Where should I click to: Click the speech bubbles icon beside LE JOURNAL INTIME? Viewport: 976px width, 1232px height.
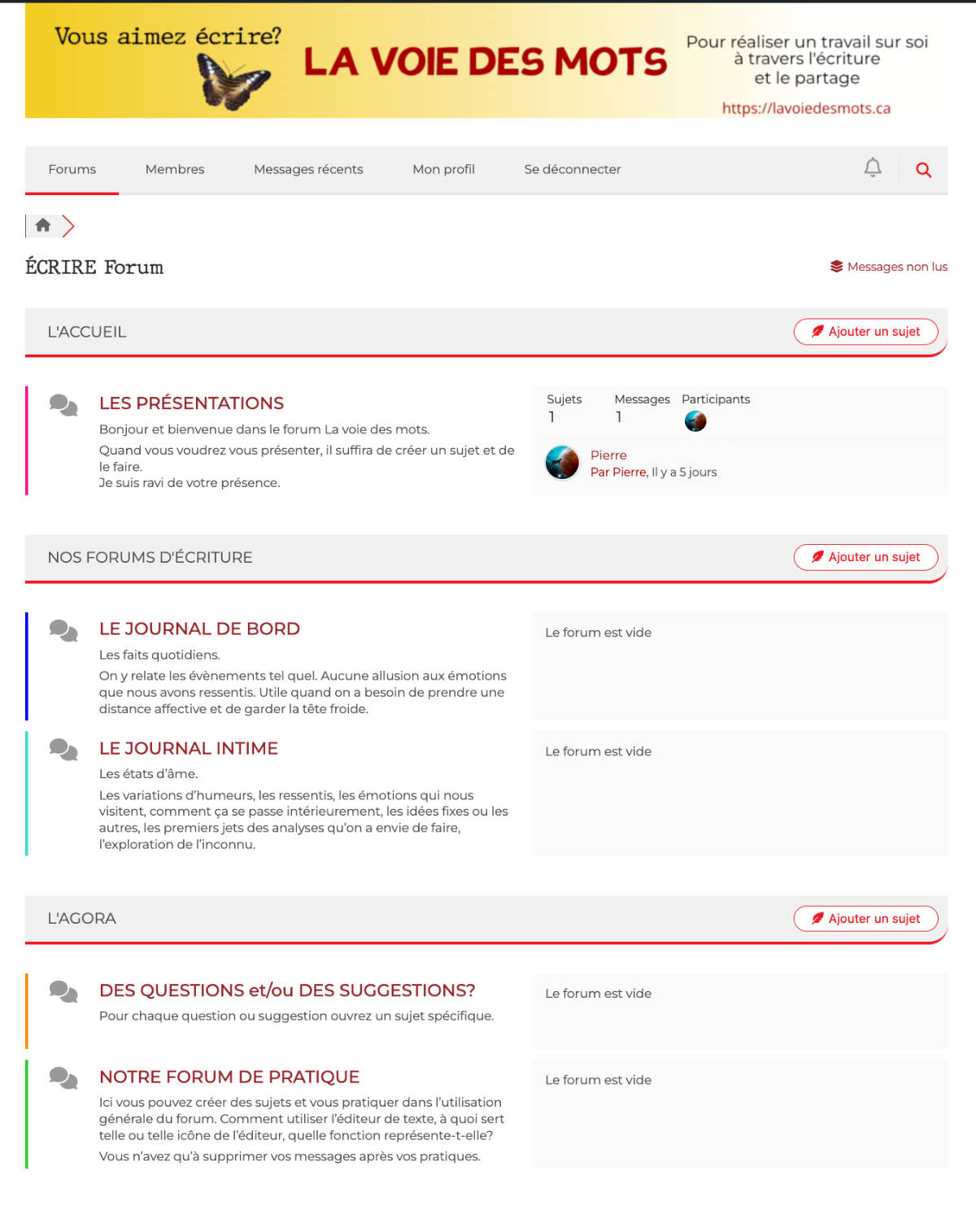63,749
